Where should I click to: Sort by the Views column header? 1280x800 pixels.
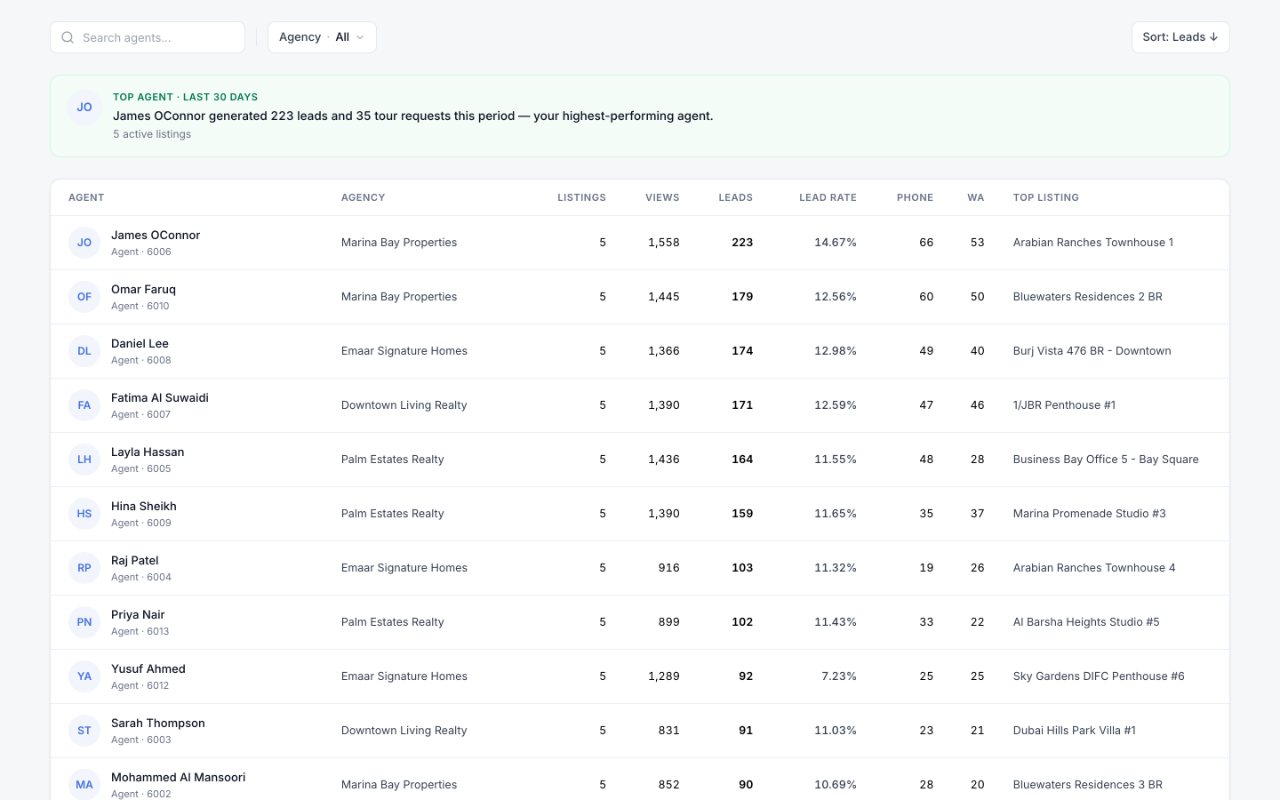(x=662, y=198)
